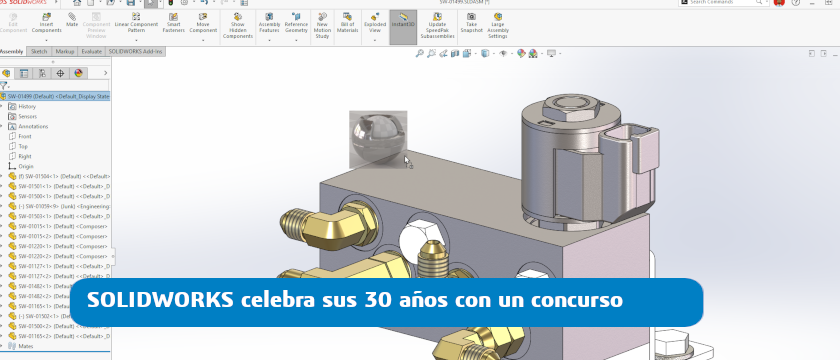Open the Hide/Show Items eye dropdown

tap(502, 54)
